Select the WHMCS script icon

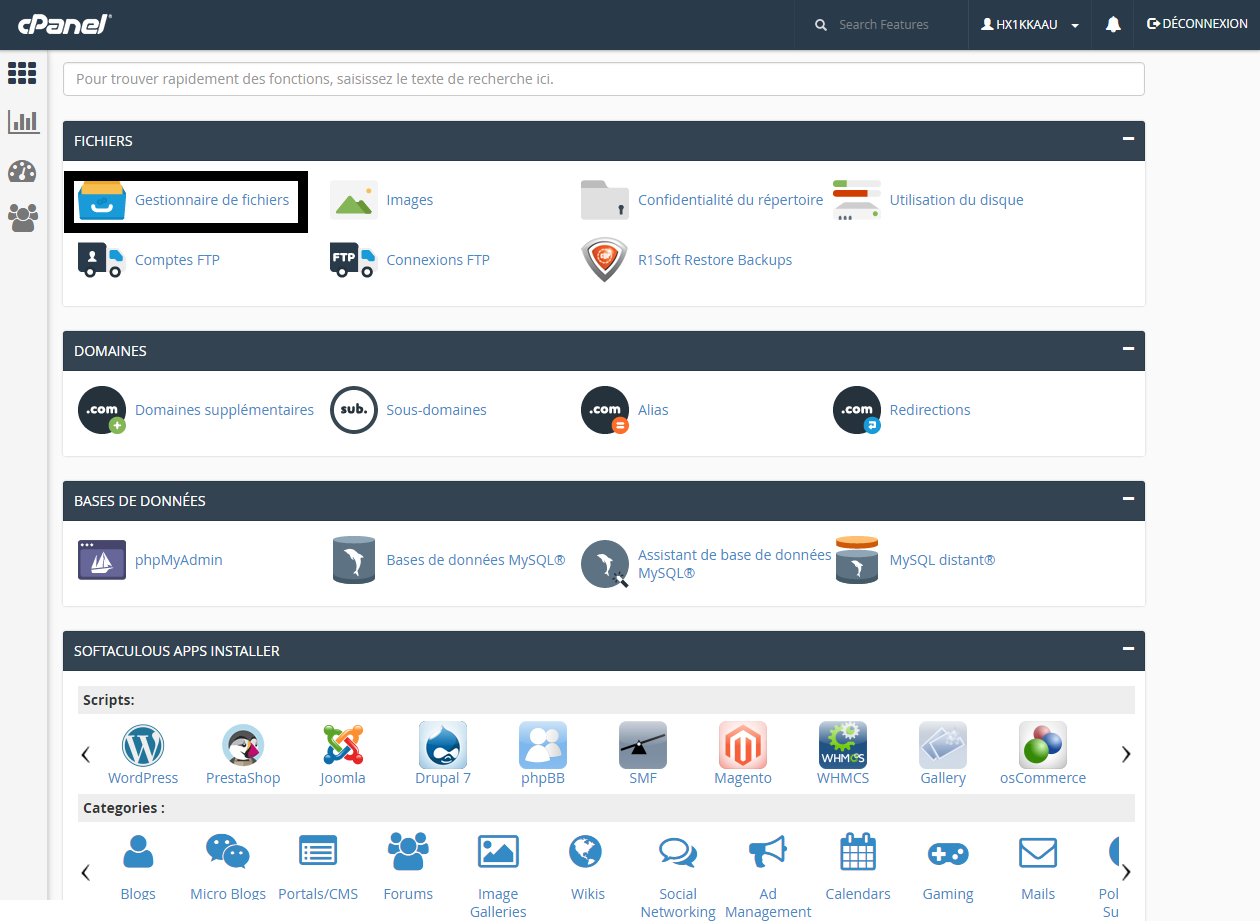(843, 745)
